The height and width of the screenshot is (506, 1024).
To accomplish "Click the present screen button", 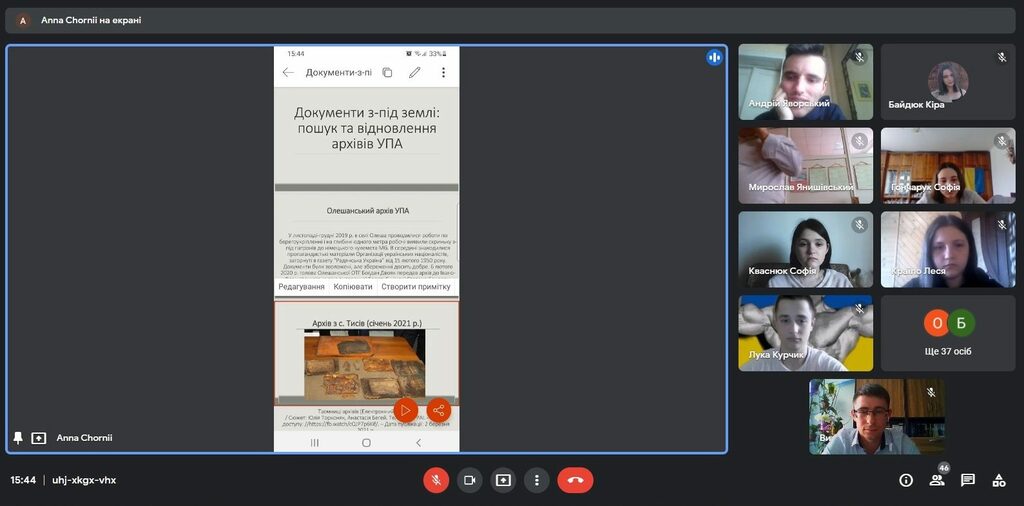I will [503, 480].
